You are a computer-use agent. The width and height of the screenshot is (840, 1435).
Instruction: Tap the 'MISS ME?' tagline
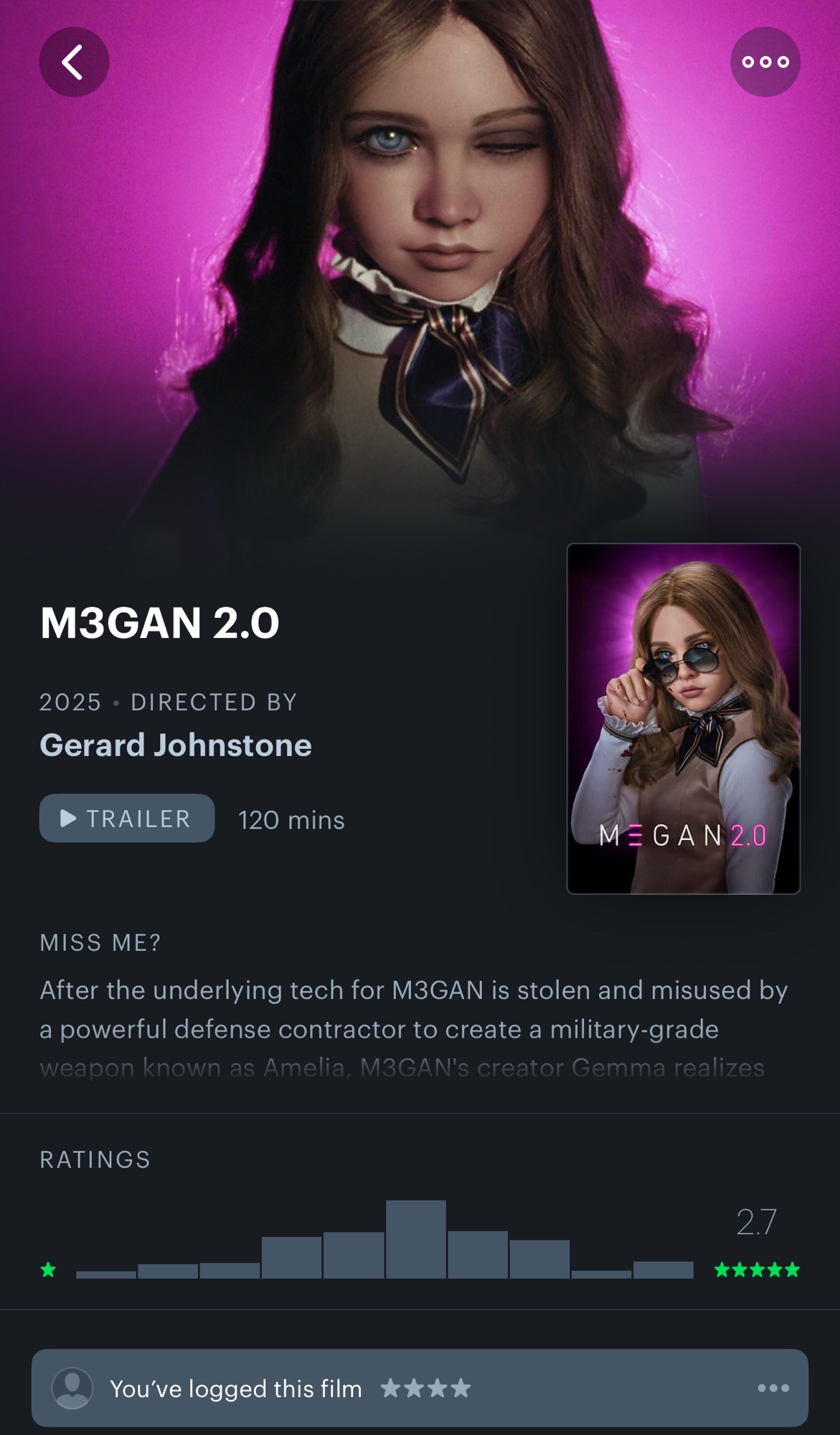pyautogui.click(x=100, y=942)
